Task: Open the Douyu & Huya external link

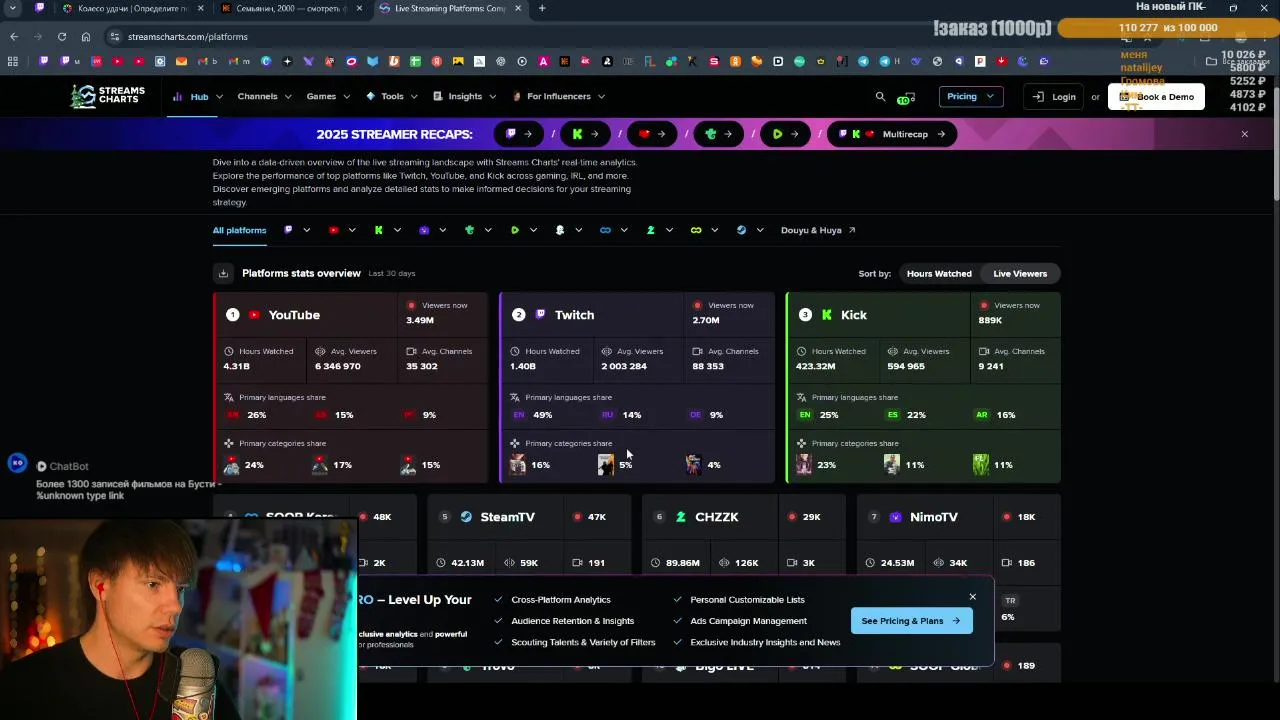Action: tap(818, 230)
